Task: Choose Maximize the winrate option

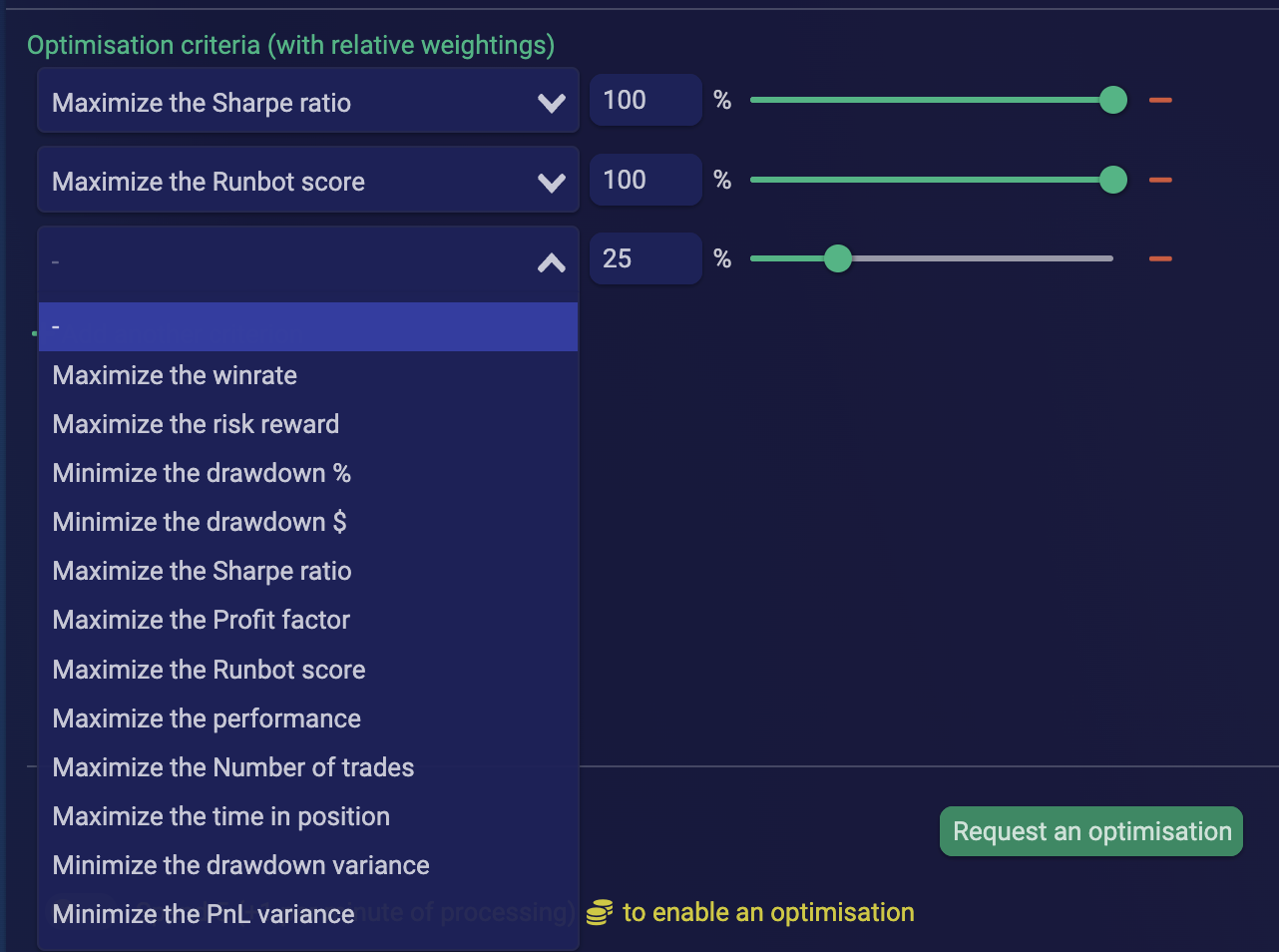Action: tap(175, 375)
